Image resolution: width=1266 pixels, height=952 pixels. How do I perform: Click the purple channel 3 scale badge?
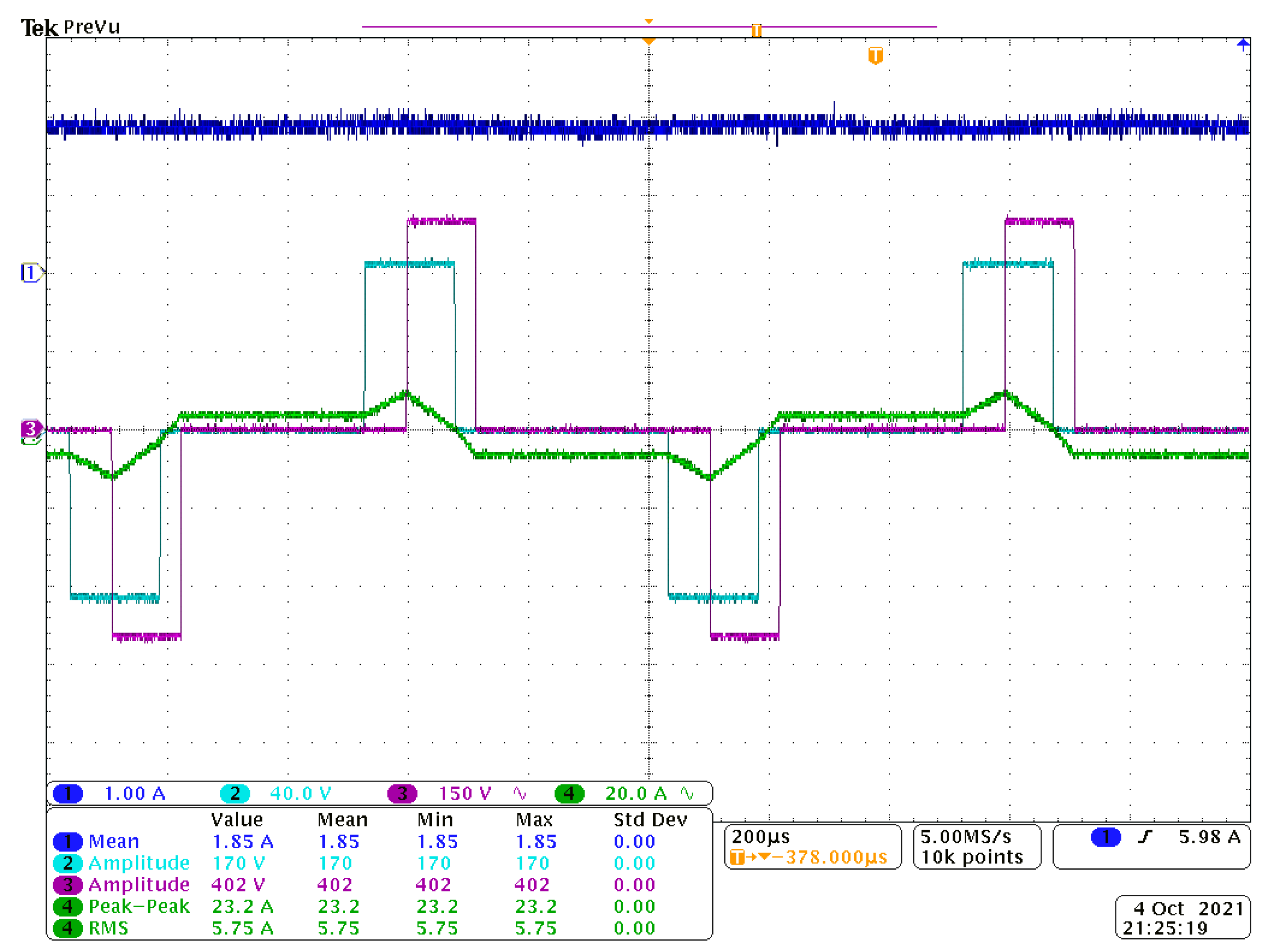(x=402, y=794)
